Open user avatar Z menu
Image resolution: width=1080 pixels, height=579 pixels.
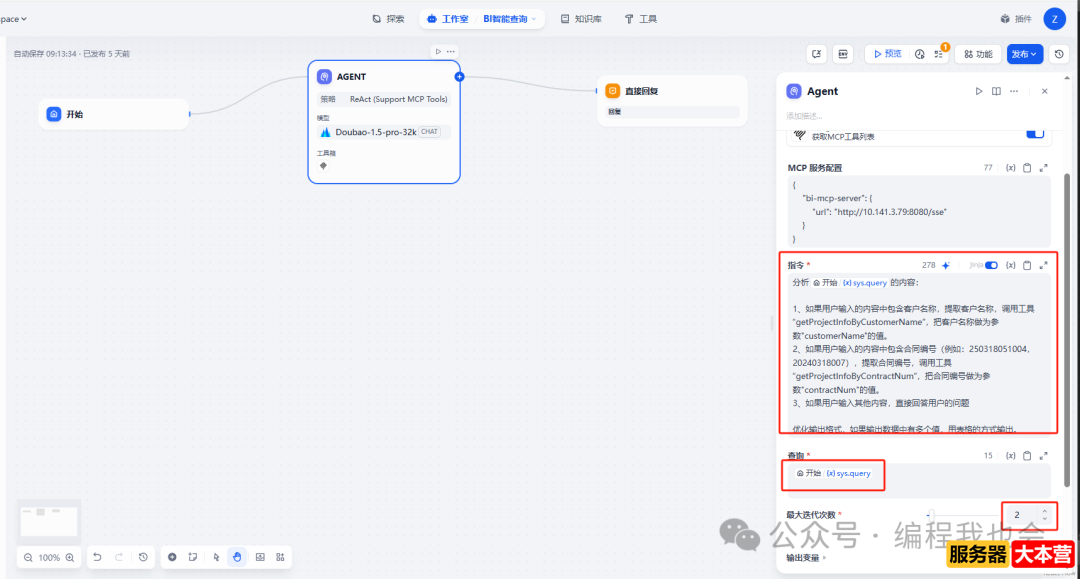(x=1055, y=19)
